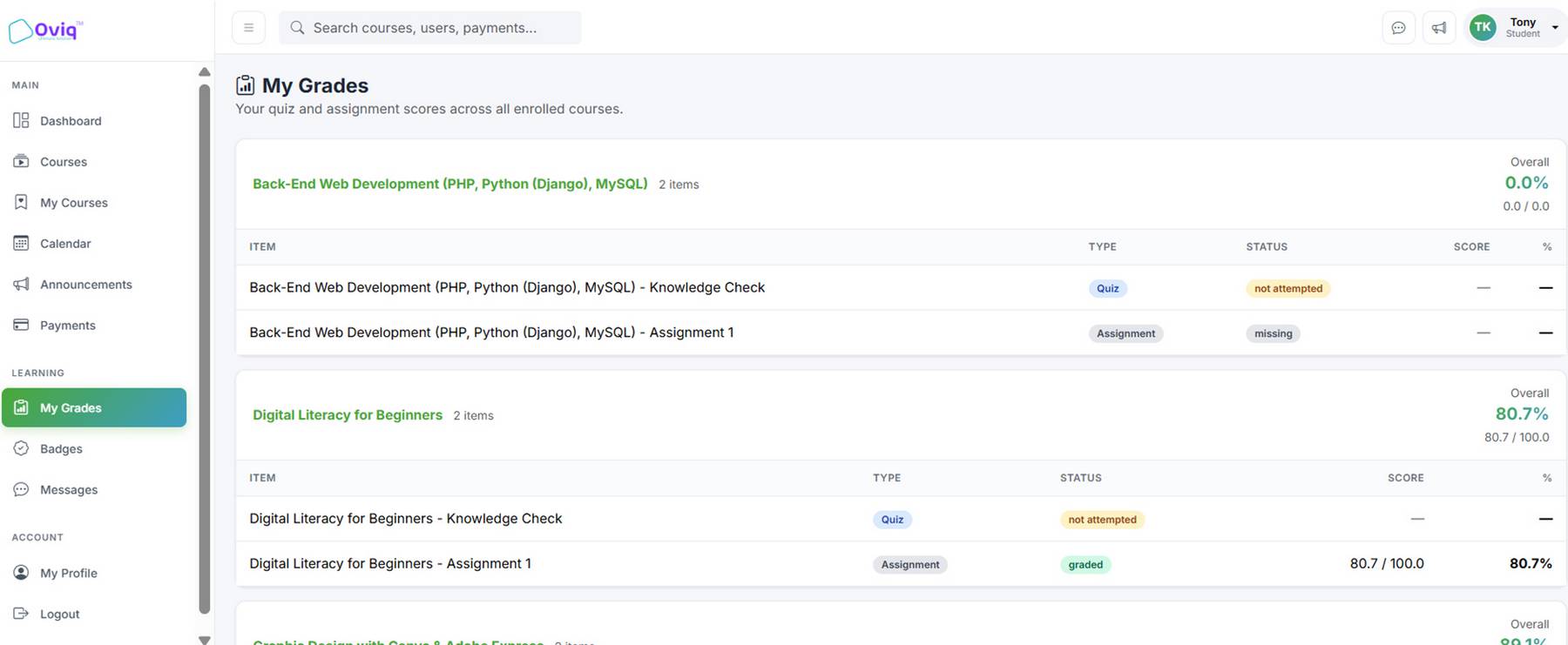Click not attempted badge in Back-End row
1568x645 pixels.
(x=1288, y=288)
